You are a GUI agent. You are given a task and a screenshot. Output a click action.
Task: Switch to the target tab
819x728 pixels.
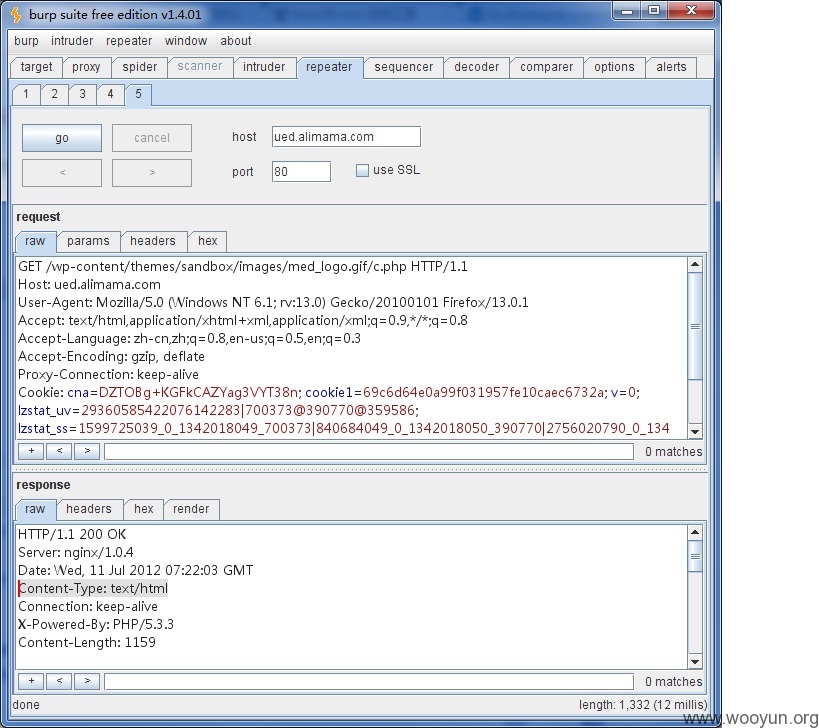point(36,67)
